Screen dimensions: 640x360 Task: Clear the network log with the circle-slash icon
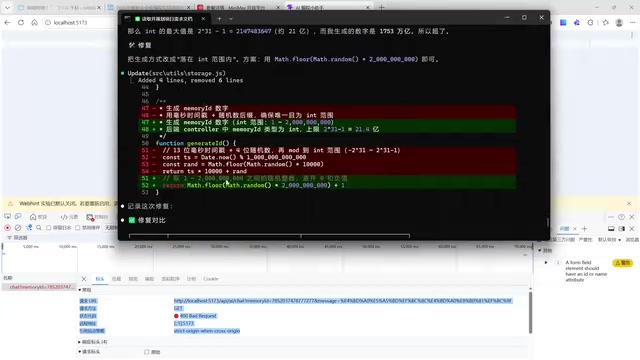18,228
